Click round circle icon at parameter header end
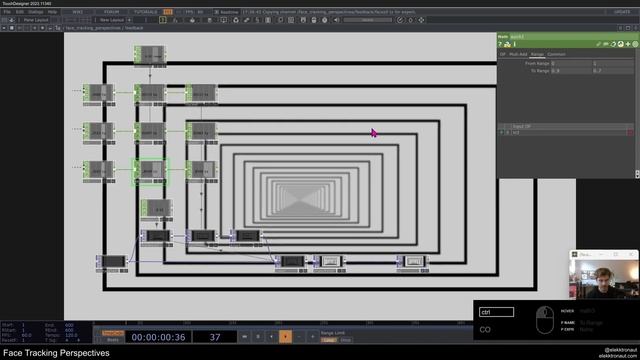 click(x=636, y=44)
